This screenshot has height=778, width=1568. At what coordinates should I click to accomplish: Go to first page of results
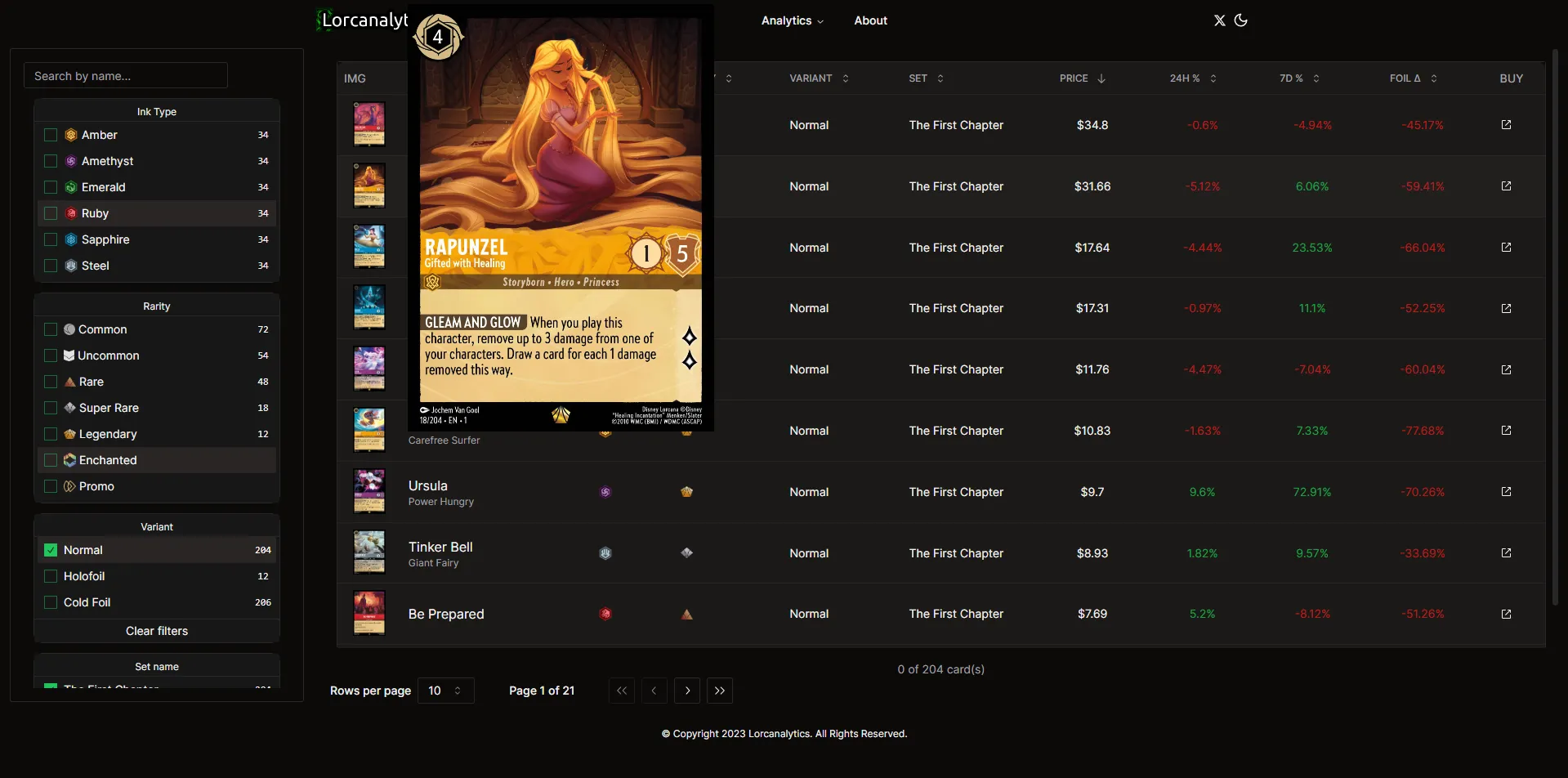pyautogui.click(x=622, y=691)
